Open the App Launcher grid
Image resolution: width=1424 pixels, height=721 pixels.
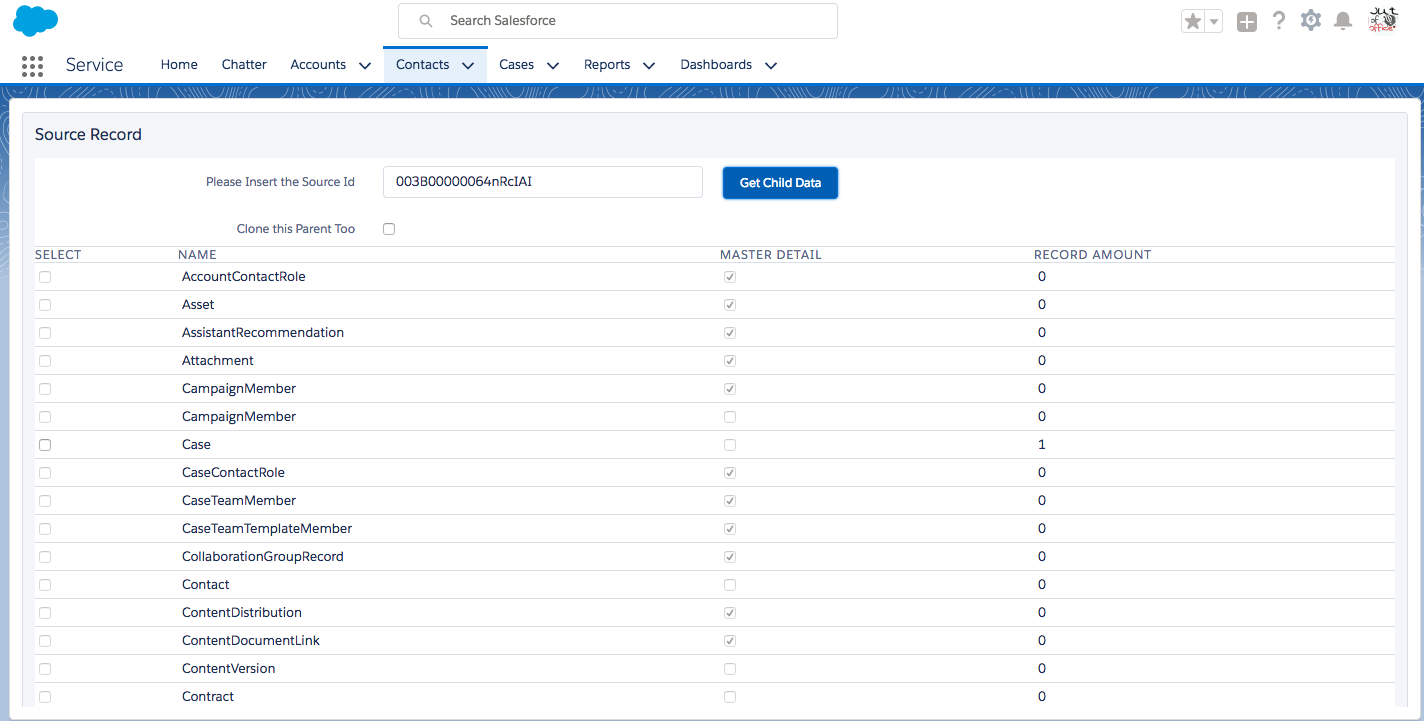[32, 65]
